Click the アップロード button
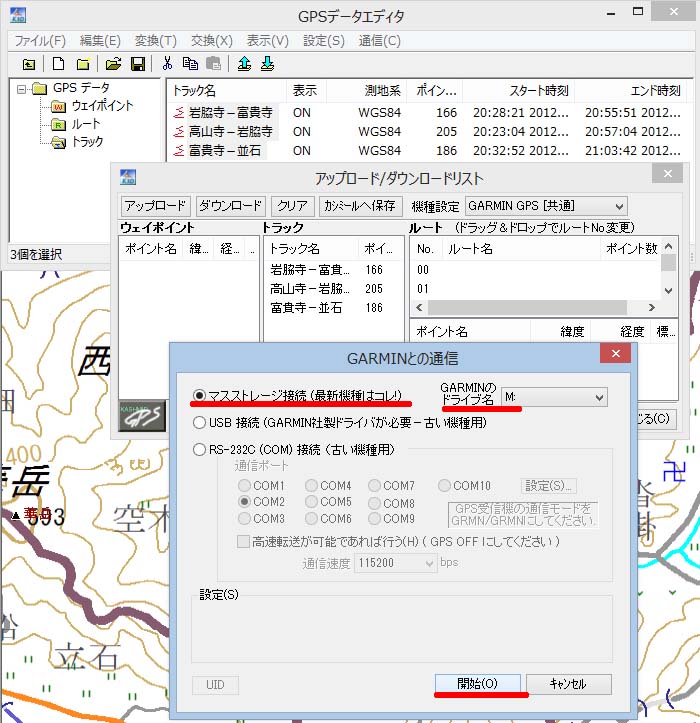The image size is (700, 723). [155, 206]
